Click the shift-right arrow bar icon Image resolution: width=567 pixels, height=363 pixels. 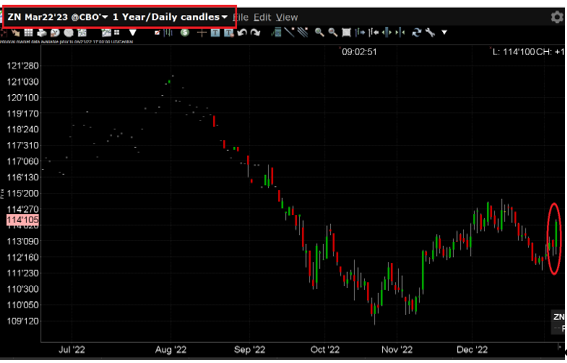click(x=360, y=33)
